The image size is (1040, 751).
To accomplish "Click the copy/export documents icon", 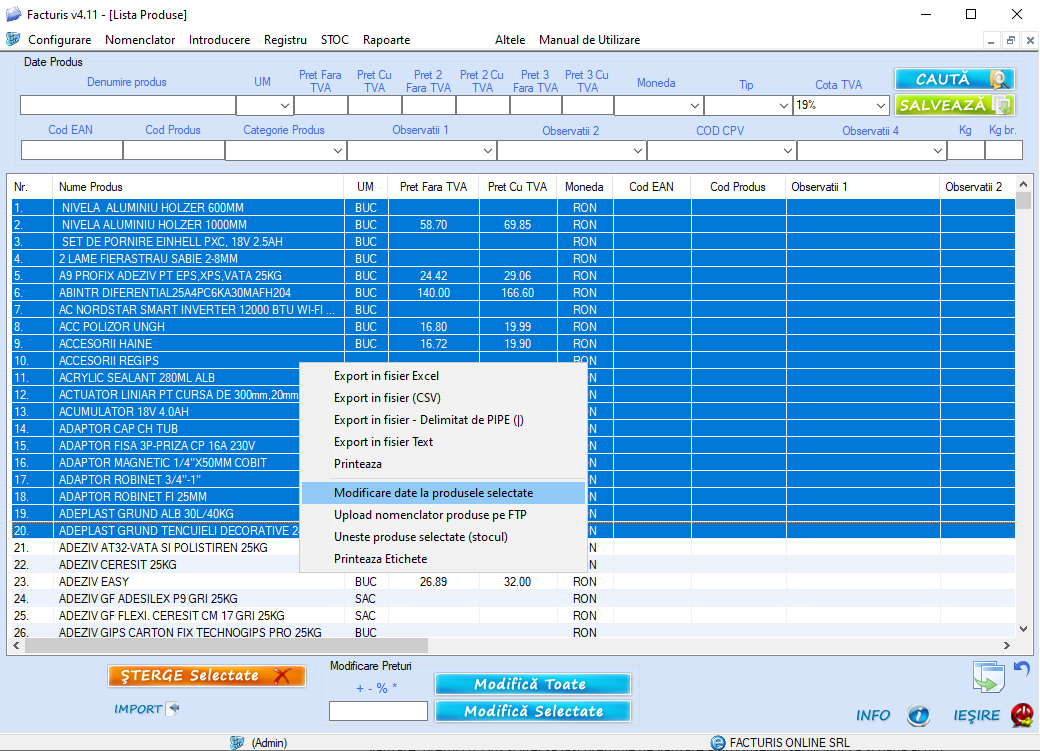I will [988, 677].
